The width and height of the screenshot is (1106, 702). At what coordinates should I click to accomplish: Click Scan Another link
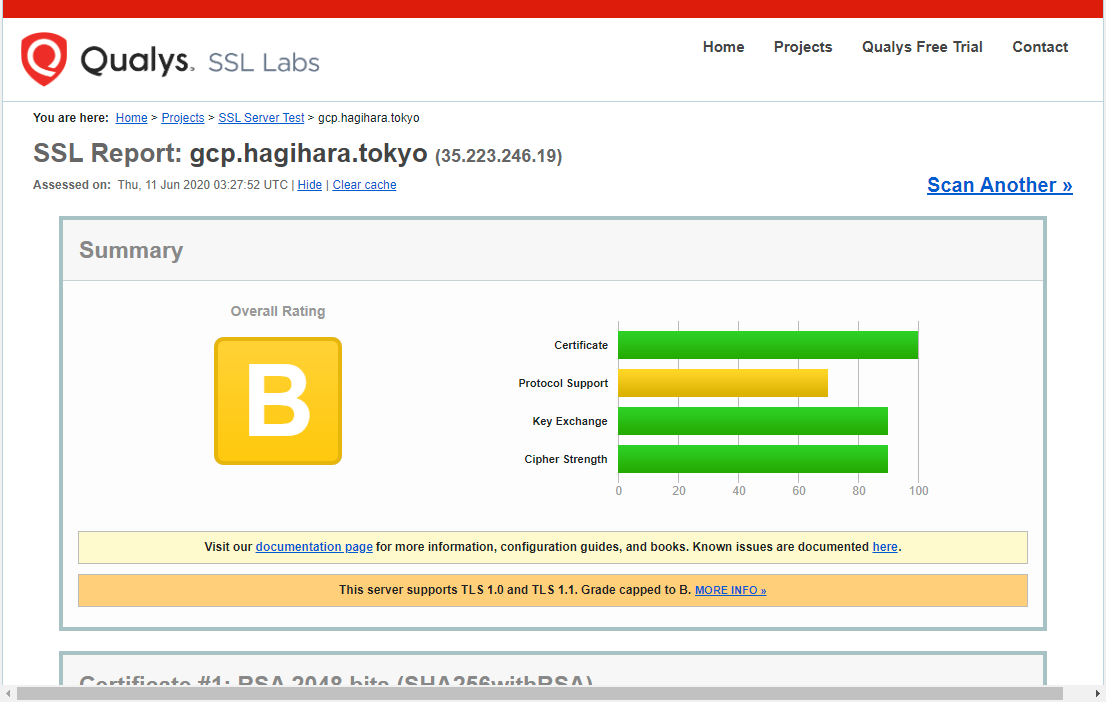tap(999, 185)
